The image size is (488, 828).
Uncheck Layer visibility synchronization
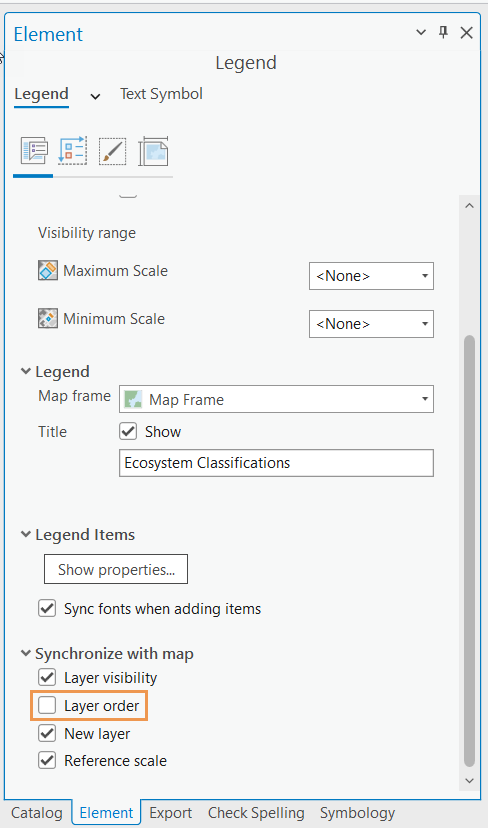pyautogui.click(x=47, y=677)
